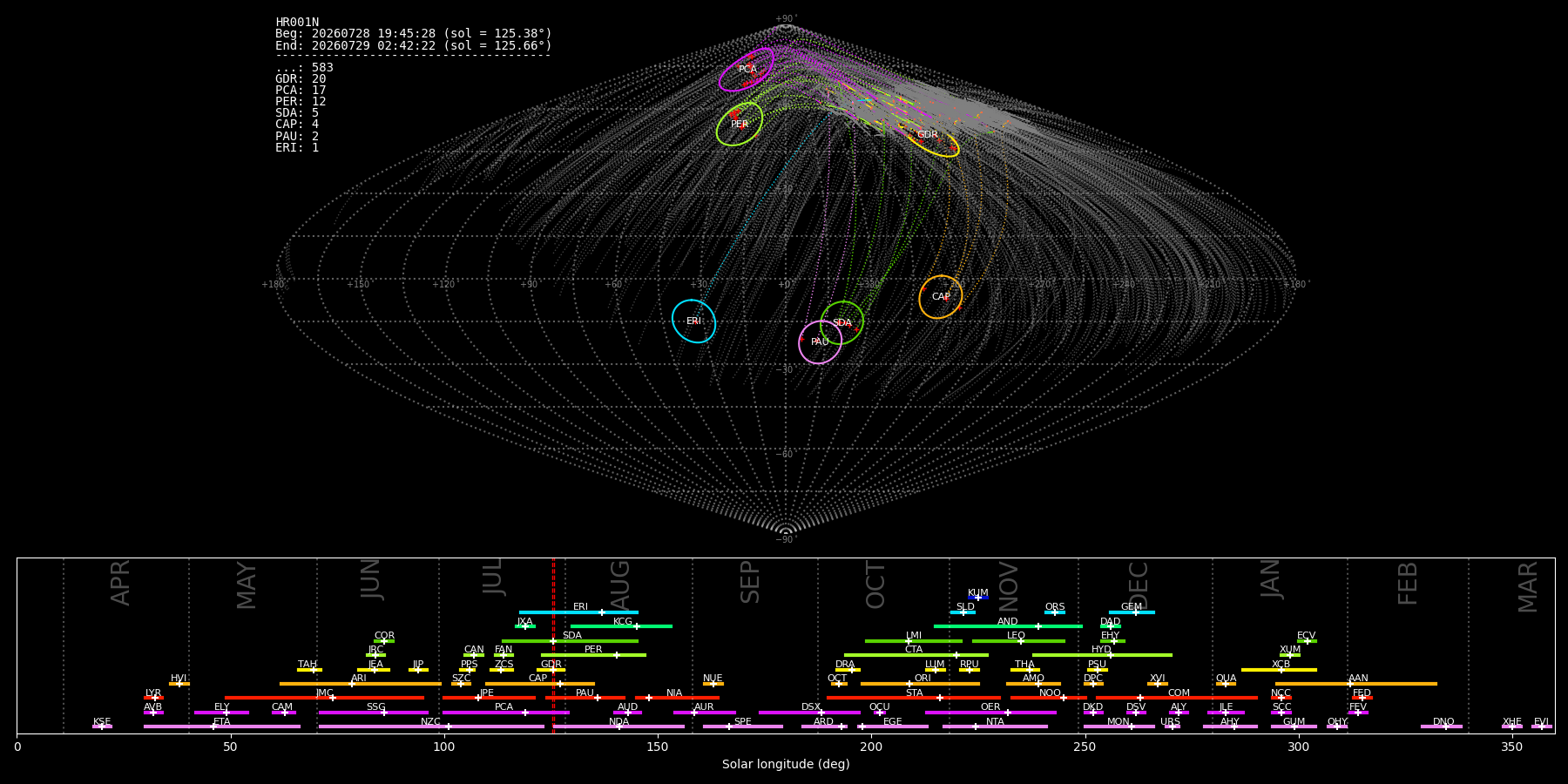Click the cyan ERI radiant circle

point(694,321)
